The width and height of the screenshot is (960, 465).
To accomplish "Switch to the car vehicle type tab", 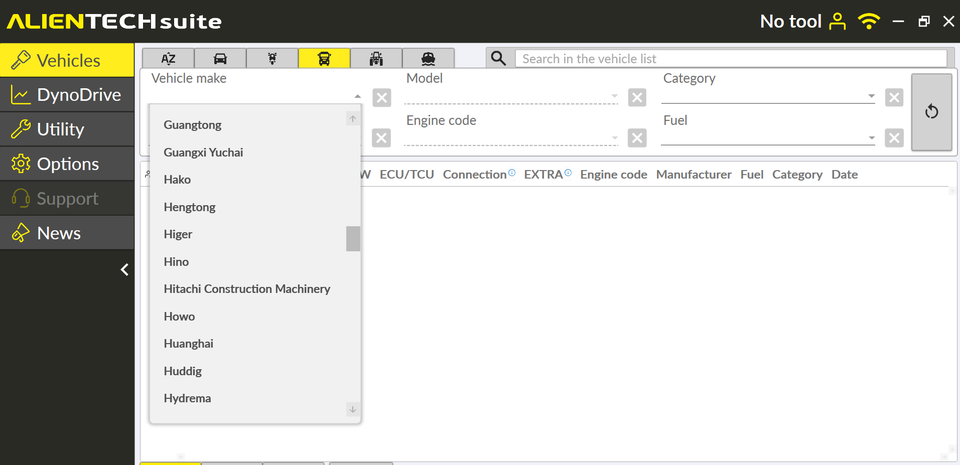I will click(x=220, y=58).
